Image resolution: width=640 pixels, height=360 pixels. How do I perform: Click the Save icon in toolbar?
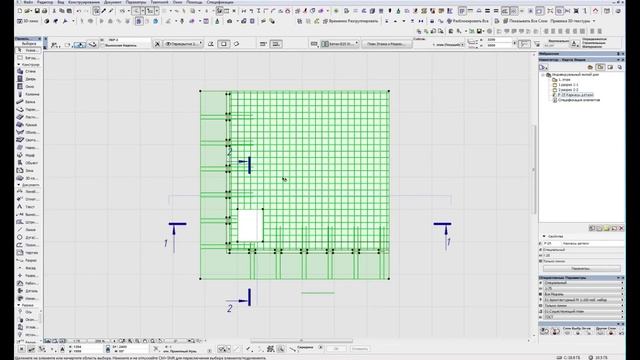click(37, 11)
